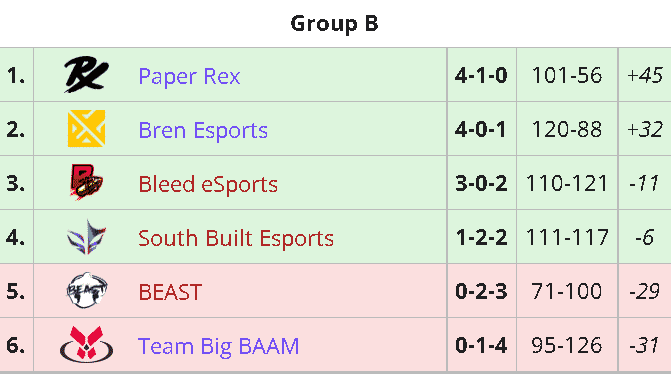Screen dimensions: 671x374
Task: Click Bleed eSports' 110-121 round score
Action: (567, 183)
